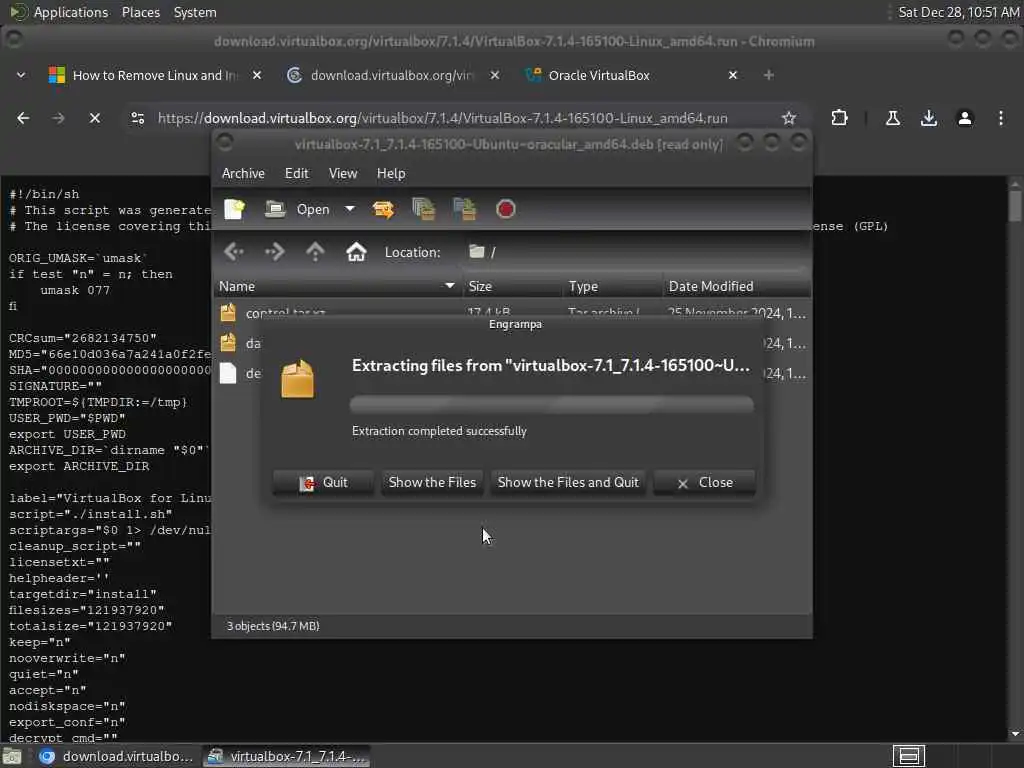1024x768 pixels.
Task: Go to the archive home location
Action: click(x=356, y=251)
